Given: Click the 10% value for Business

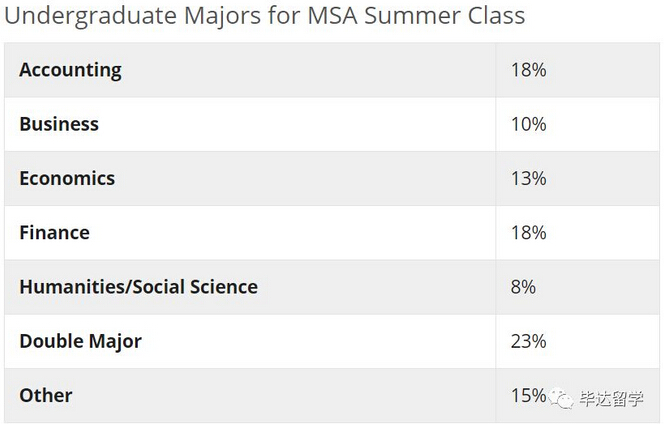Looking at the screenshot, I should point(528,124).
